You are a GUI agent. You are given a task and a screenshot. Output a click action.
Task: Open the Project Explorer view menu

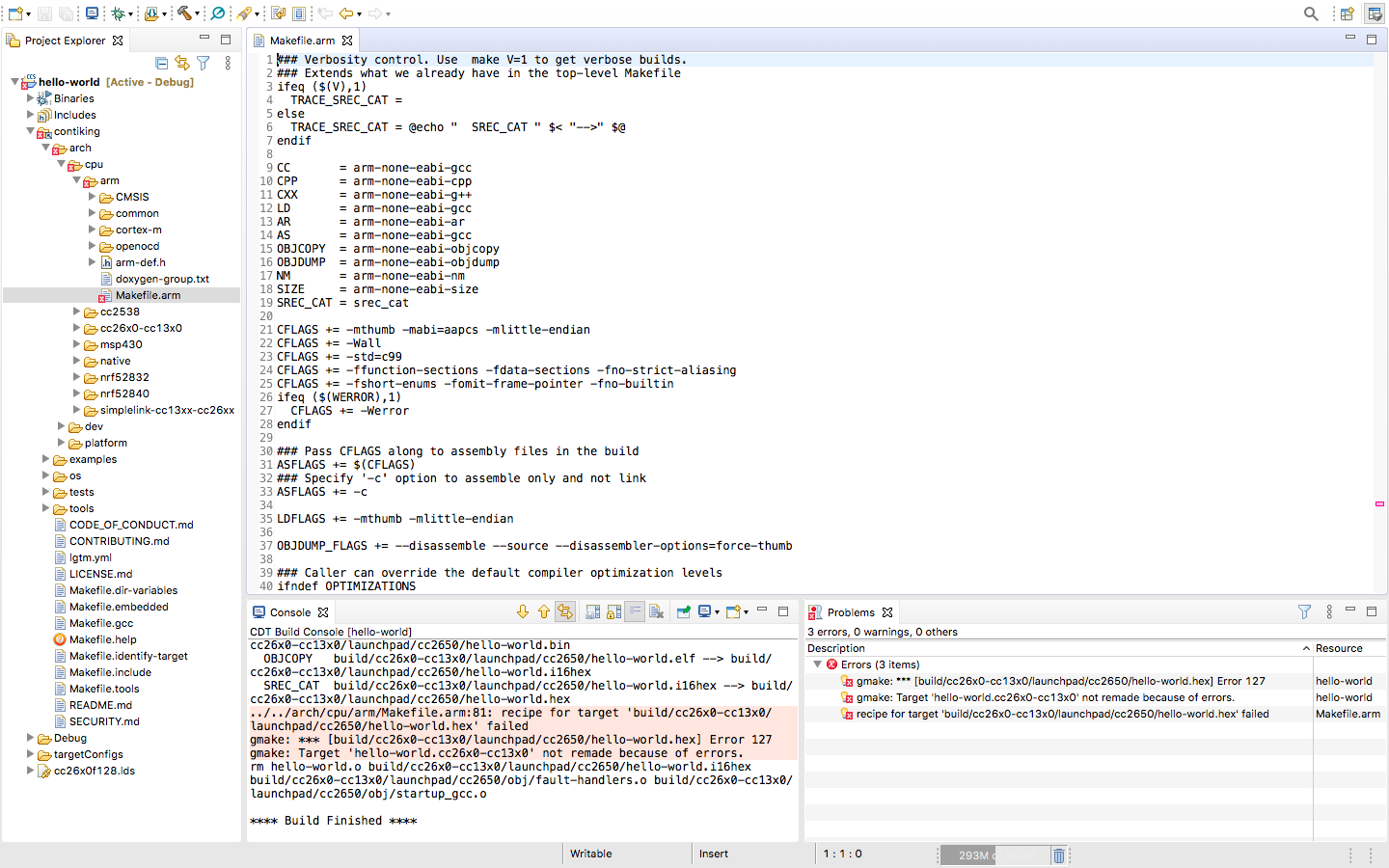pyautogui.click(x=228, y=62)
